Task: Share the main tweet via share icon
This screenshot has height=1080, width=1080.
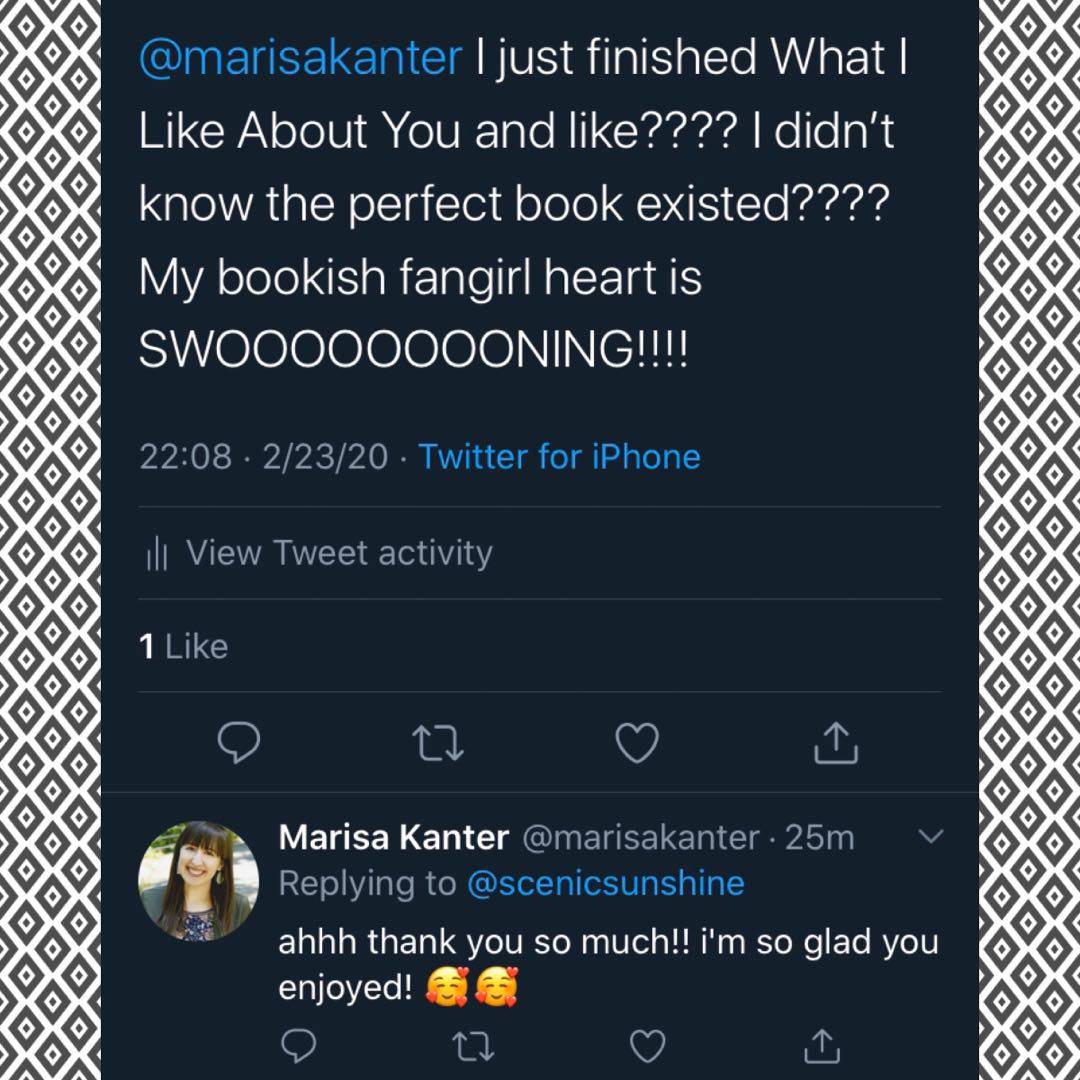Action: pyautogui.click(x=837, y=742)
